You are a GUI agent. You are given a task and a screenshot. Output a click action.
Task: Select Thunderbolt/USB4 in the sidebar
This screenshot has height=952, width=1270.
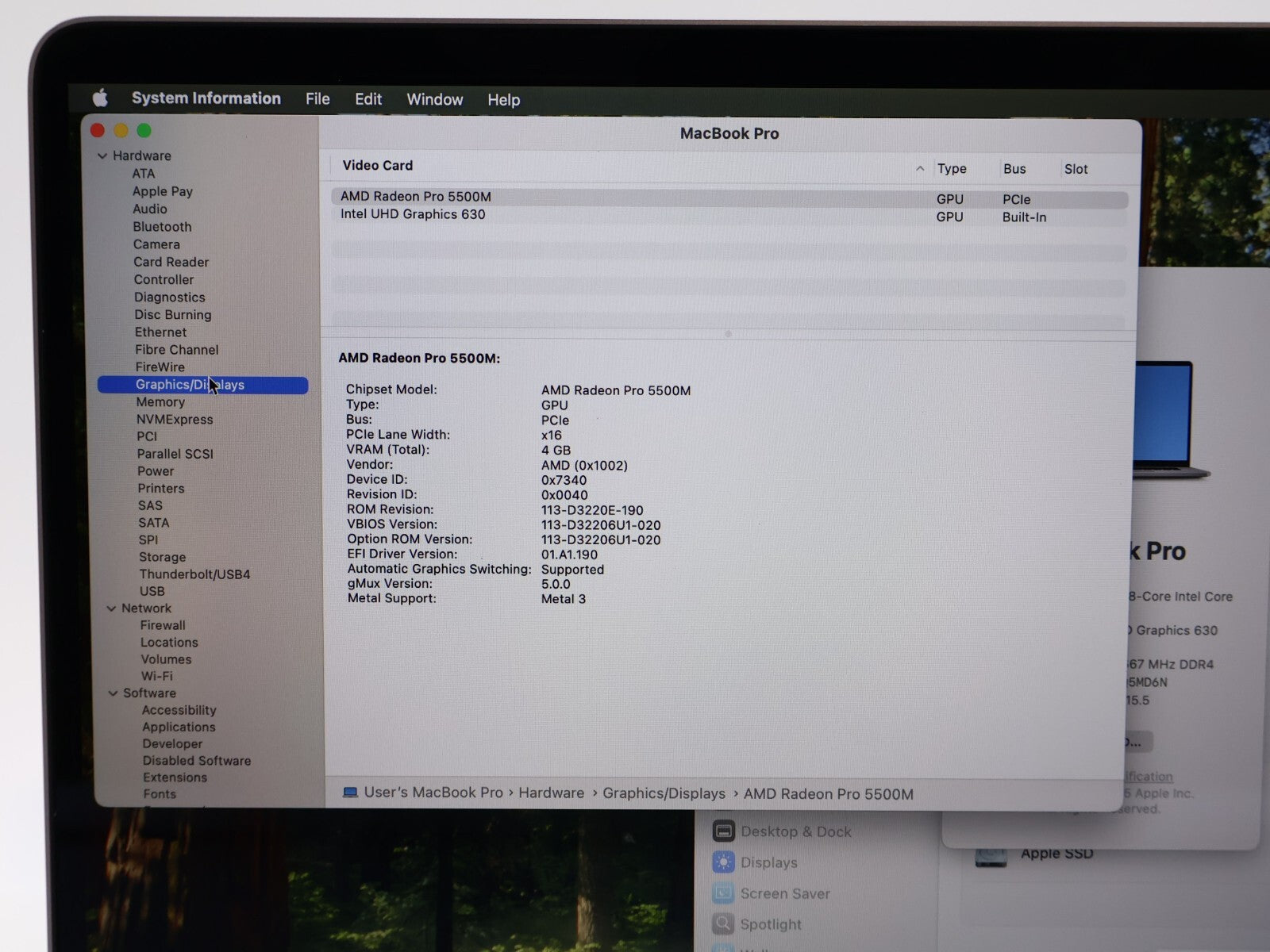coord(194,574)
